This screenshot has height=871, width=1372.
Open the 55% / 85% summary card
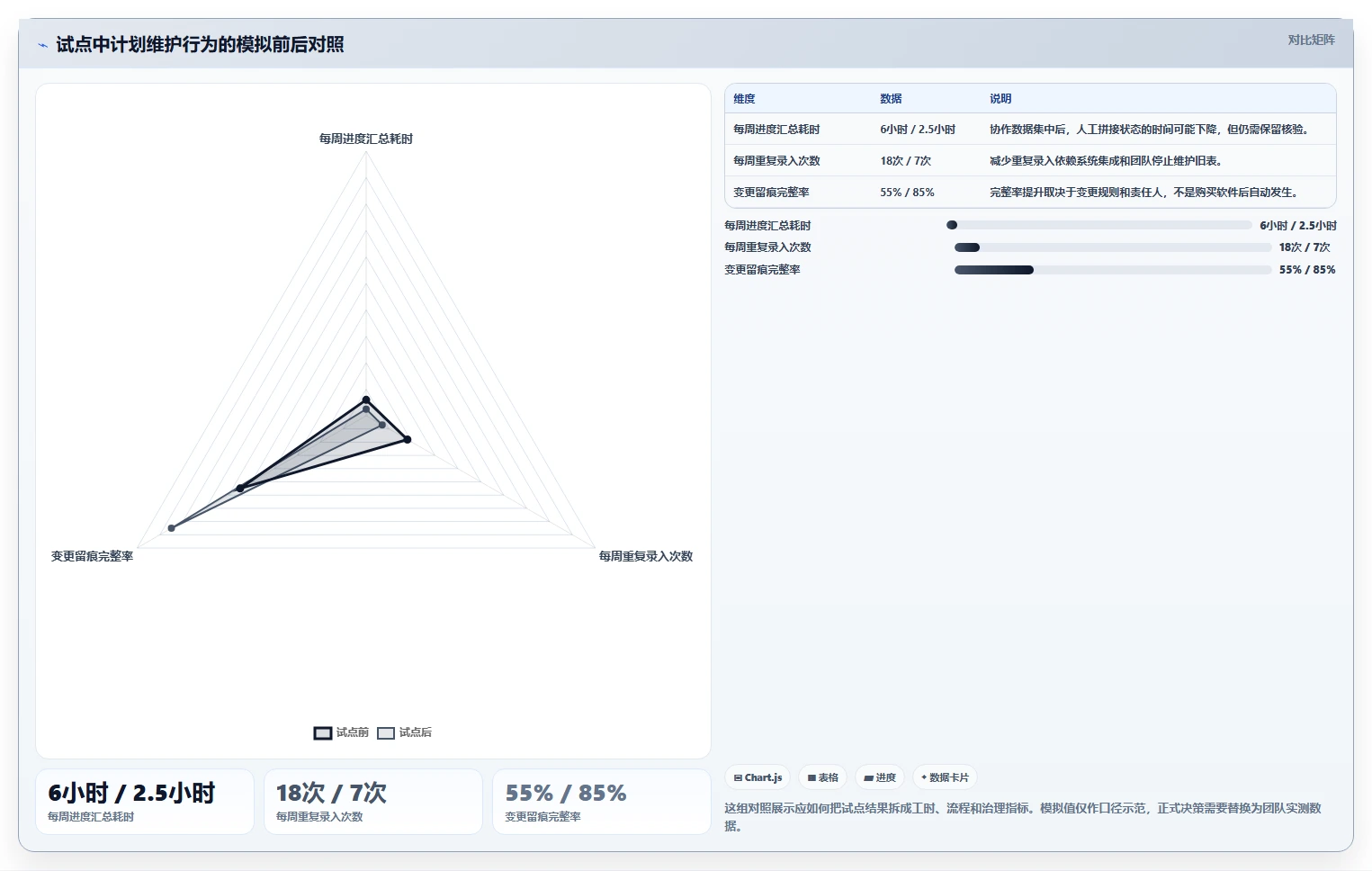click(602, 802)
